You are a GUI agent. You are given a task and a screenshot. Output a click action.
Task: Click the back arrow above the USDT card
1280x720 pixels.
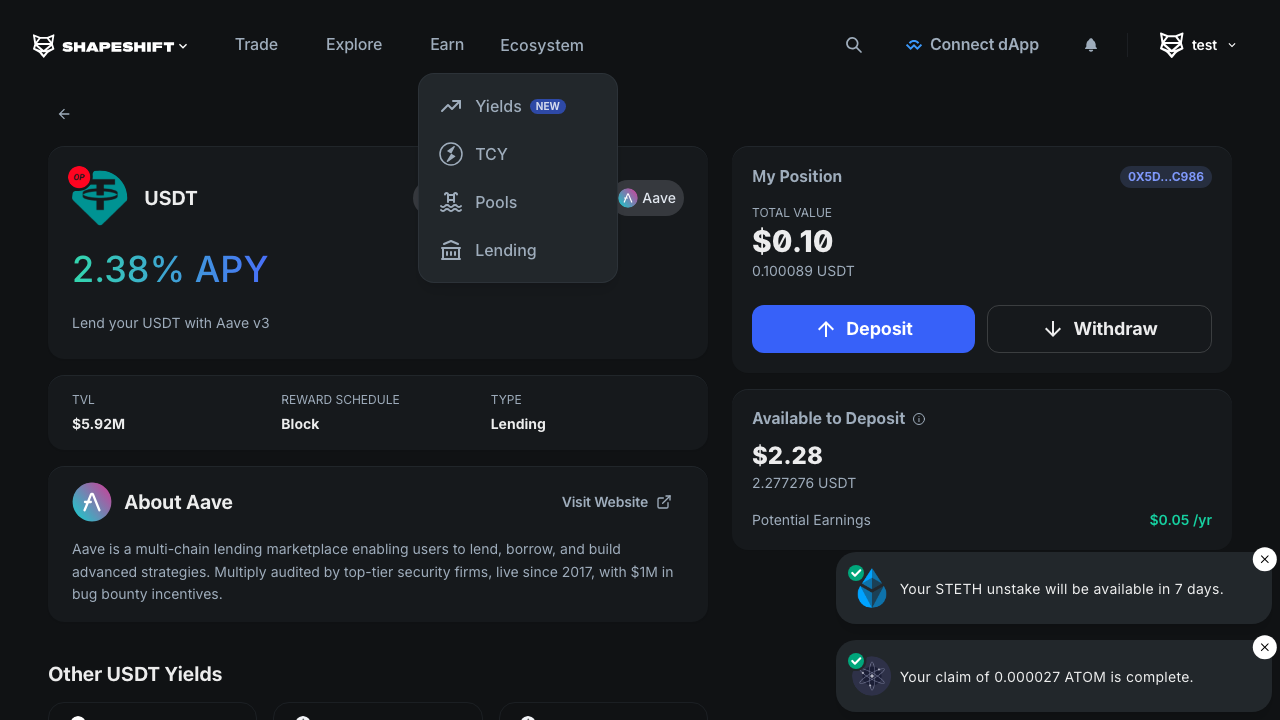(x=63, y=113)
